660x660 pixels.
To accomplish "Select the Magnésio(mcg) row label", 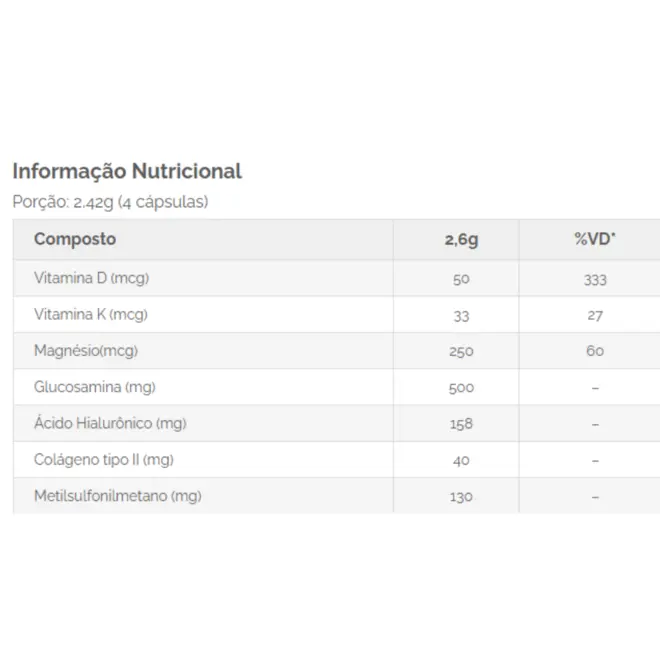I will (x=86, y=351).
